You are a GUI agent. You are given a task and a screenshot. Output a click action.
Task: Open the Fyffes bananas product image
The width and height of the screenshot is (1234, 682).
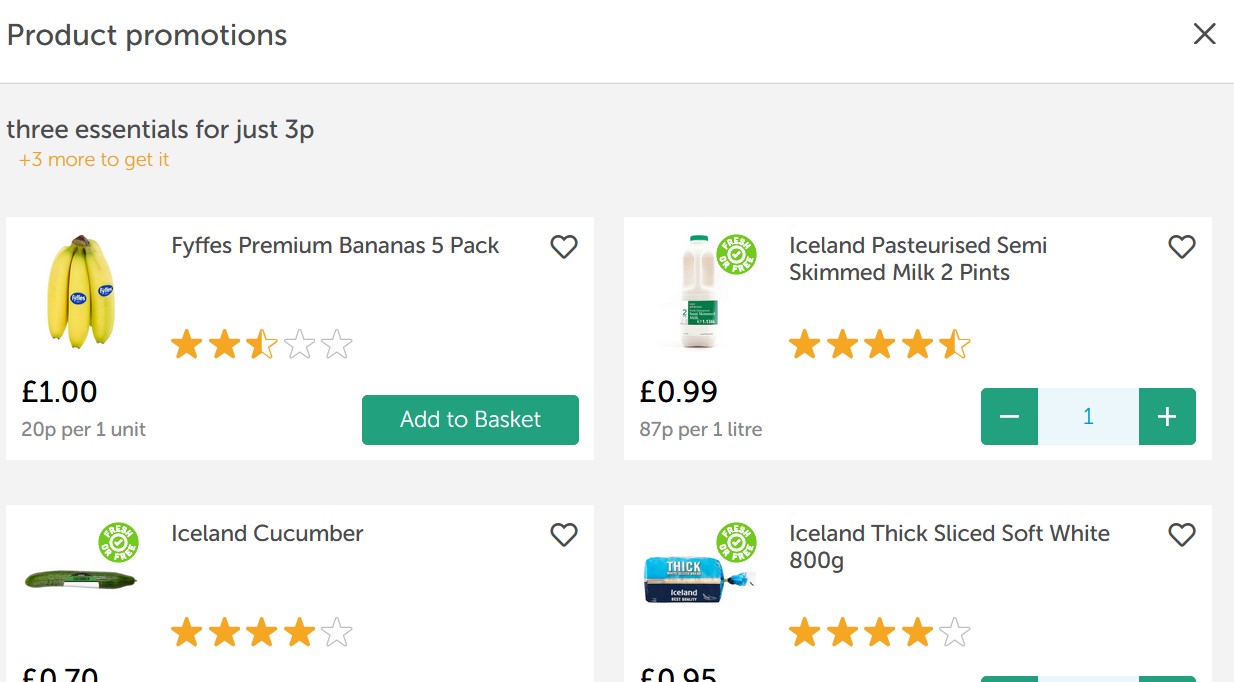[82, 292]
